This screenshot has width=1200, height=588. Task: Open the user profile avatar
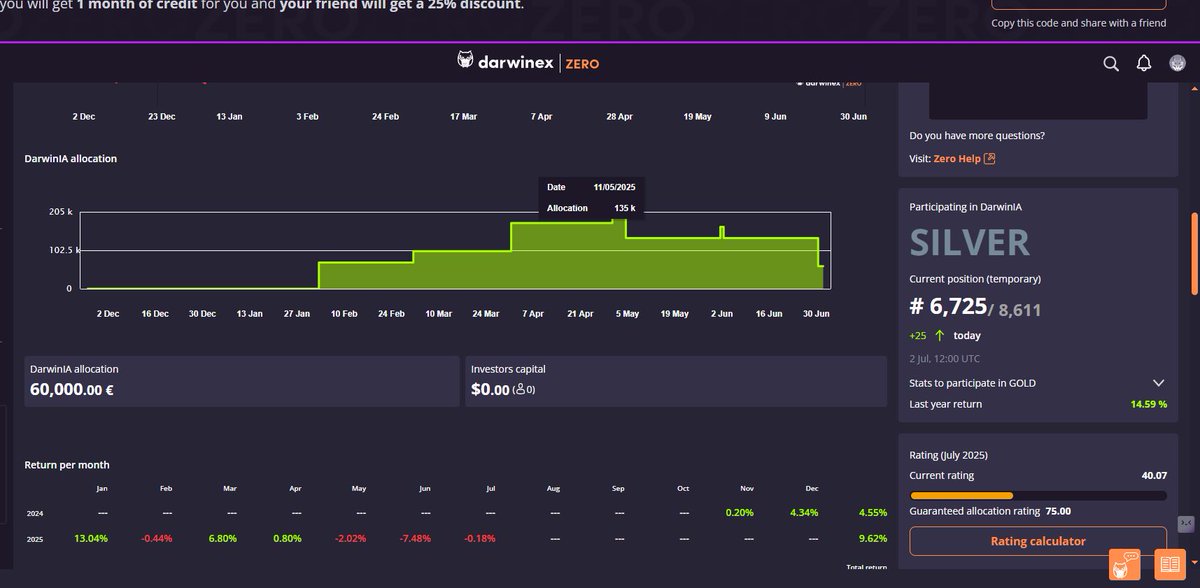click(1177, 63)
